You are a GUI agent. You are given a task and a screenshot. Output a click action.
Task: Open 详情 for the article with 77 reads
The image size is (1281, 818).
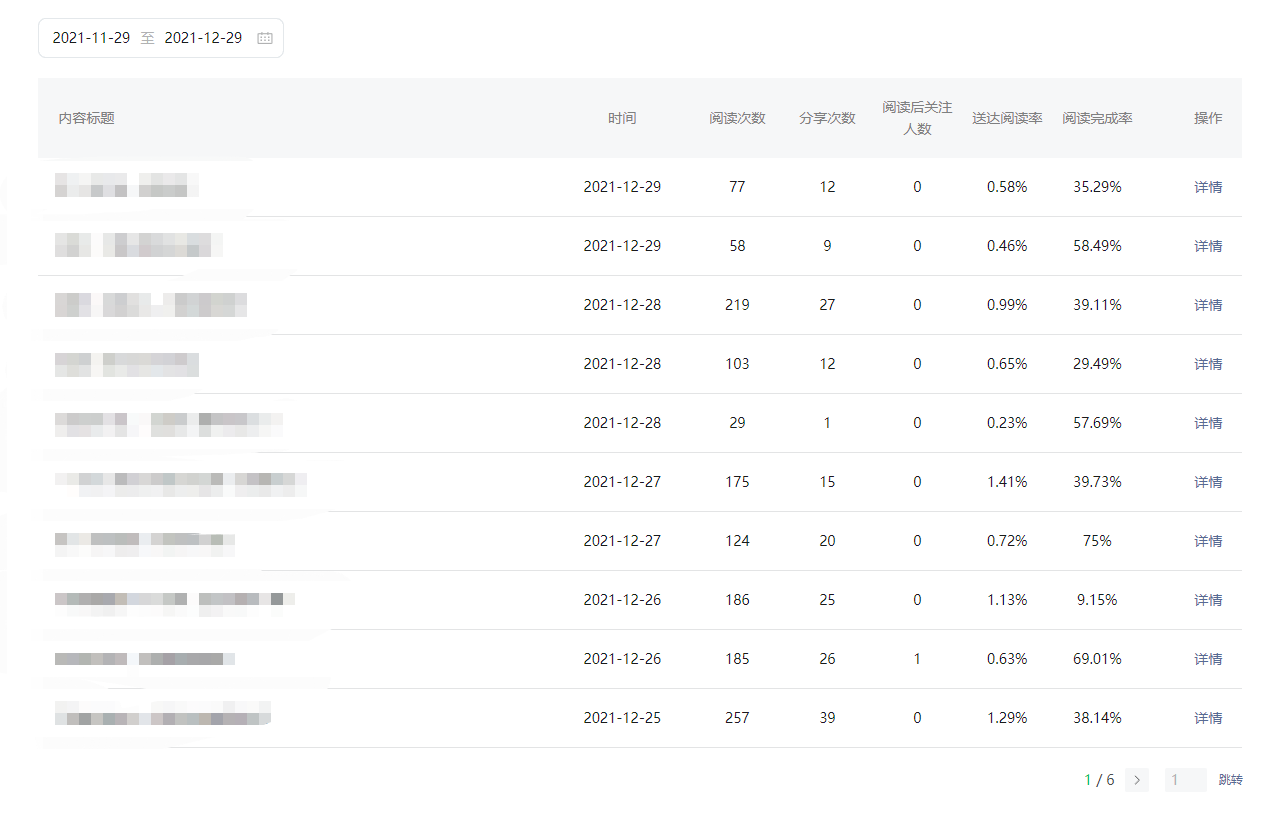1208,187
